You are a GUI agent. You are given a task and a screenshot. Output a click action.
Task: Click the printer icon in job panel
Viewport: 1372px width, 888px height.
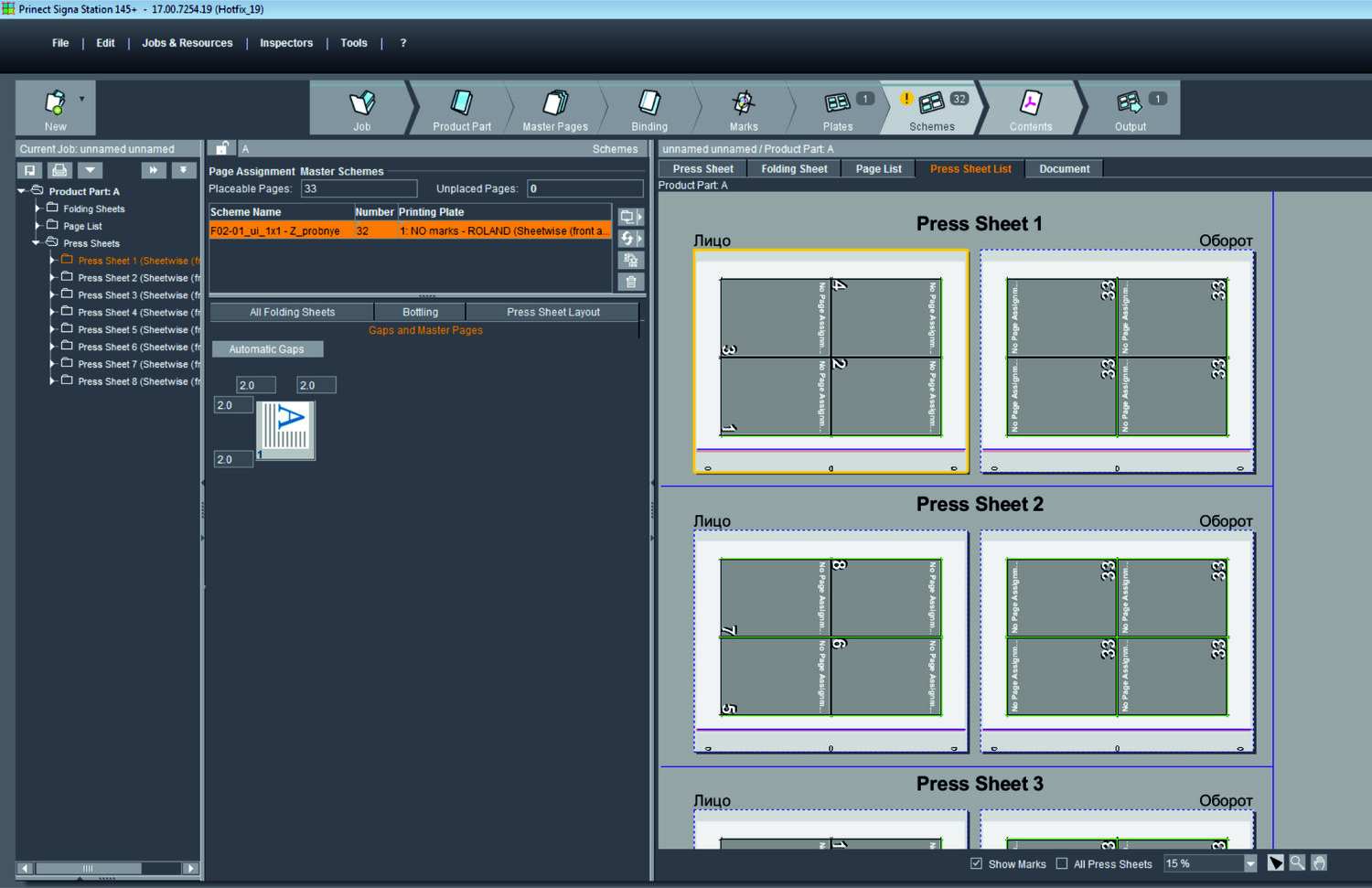click(59, 170)
